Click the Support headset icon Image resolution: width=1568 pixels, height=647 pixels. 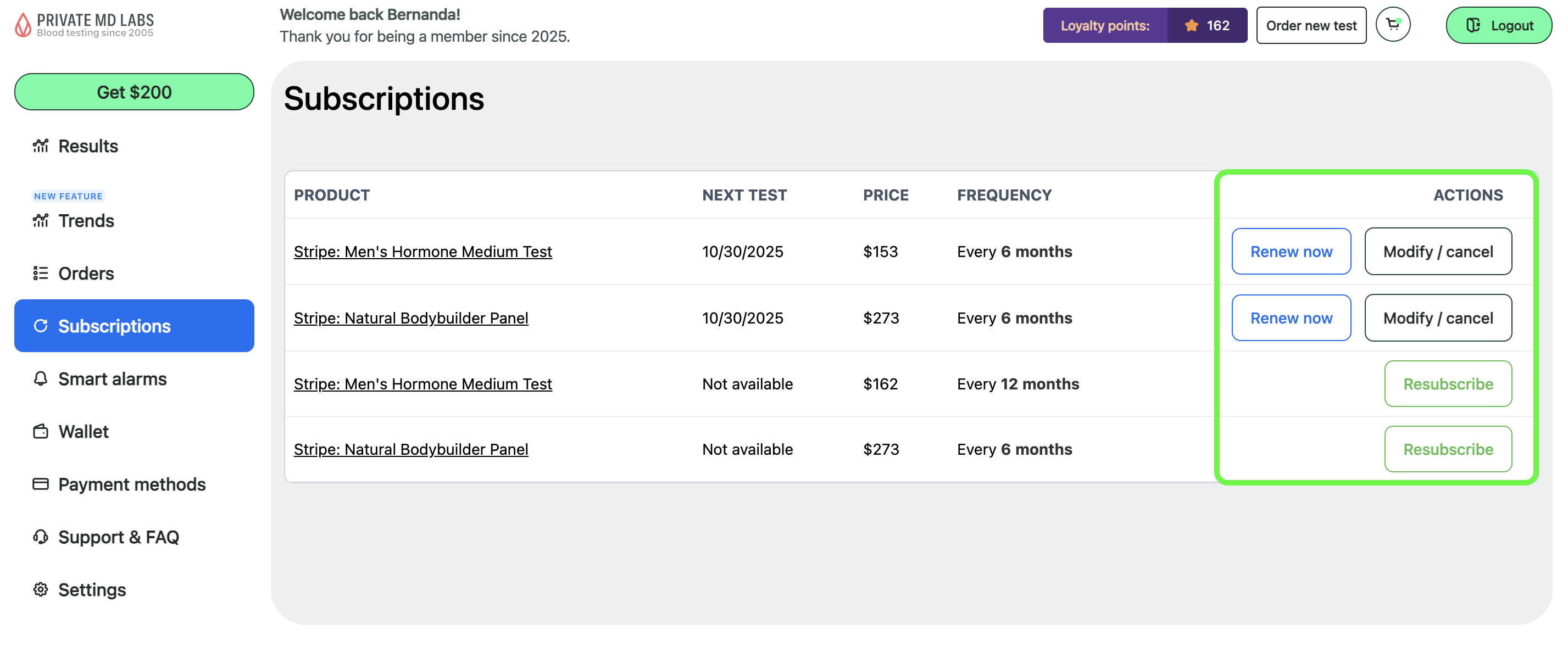(x=41, y=537)
